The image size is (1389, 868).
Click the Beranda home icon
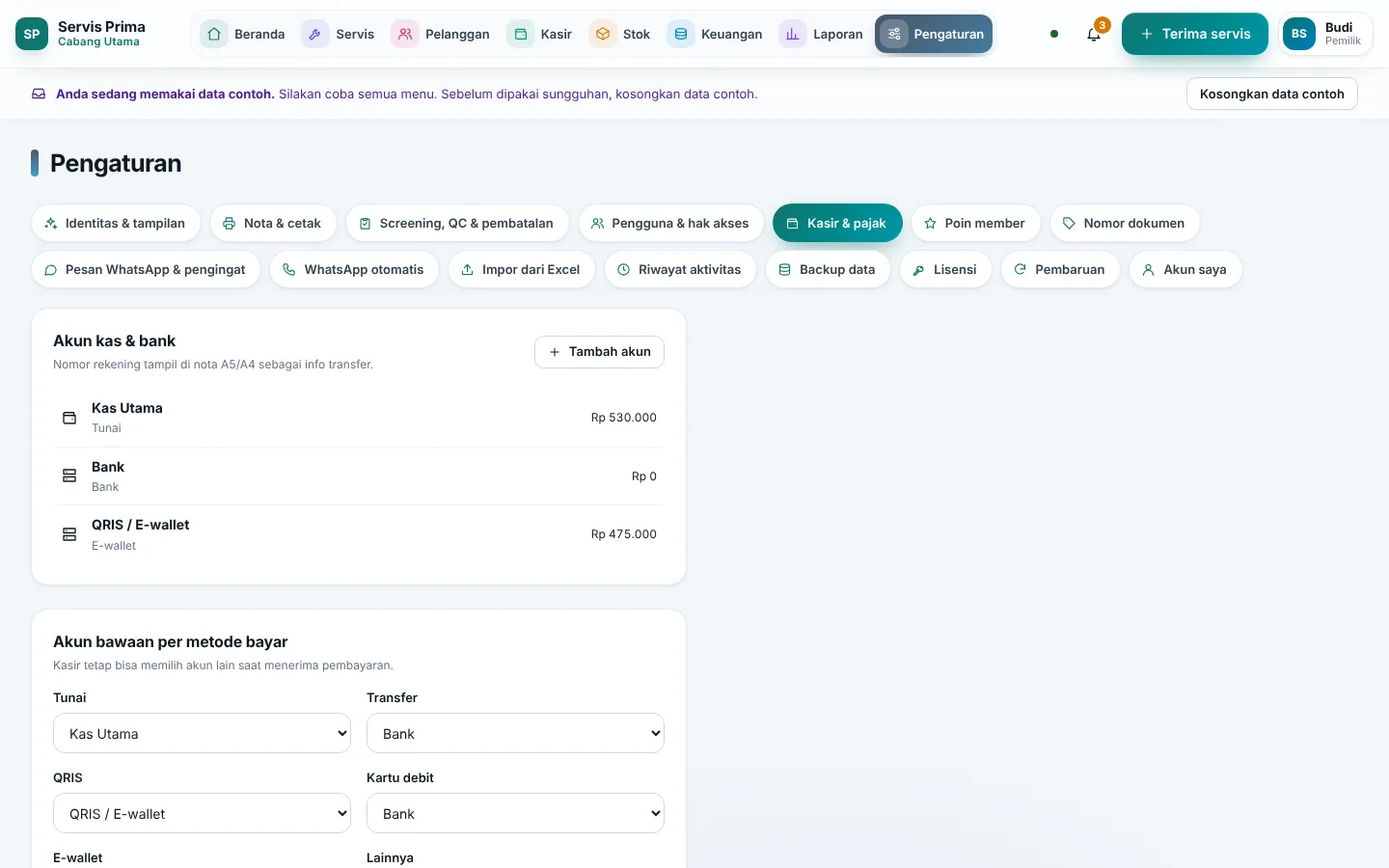[x=214, y=34]
